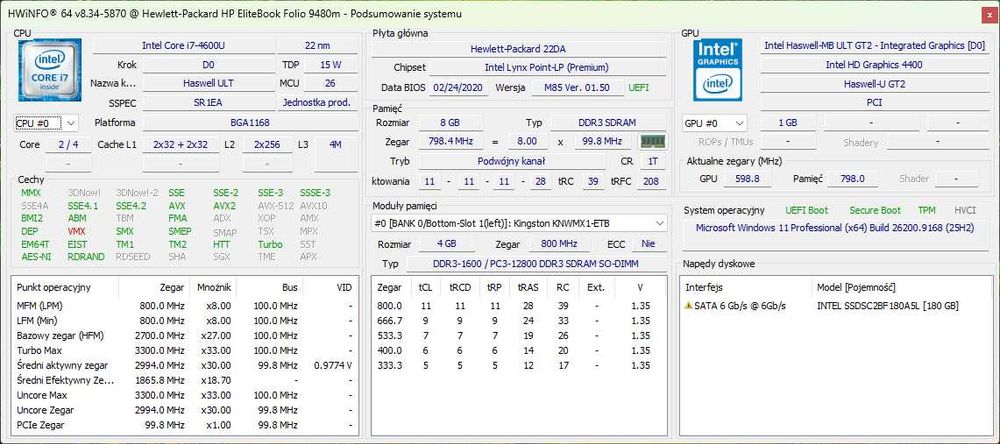Screen dimensions: 1000x444
Task: Click the Intel Haswell-MB ULT GT2 GPU field
Action: (874, 46)
